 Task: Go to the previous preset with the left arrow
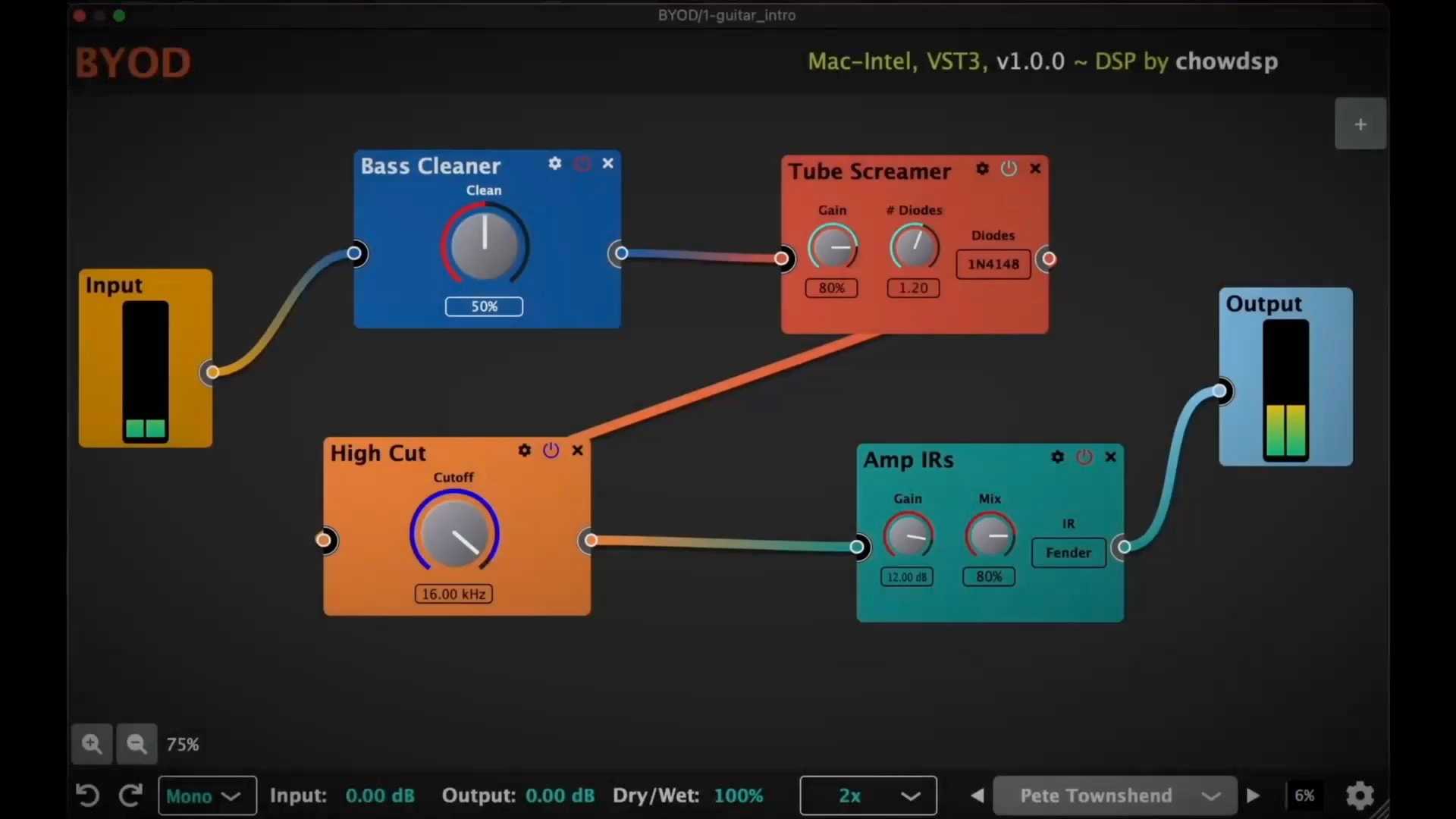click(976, 795)
